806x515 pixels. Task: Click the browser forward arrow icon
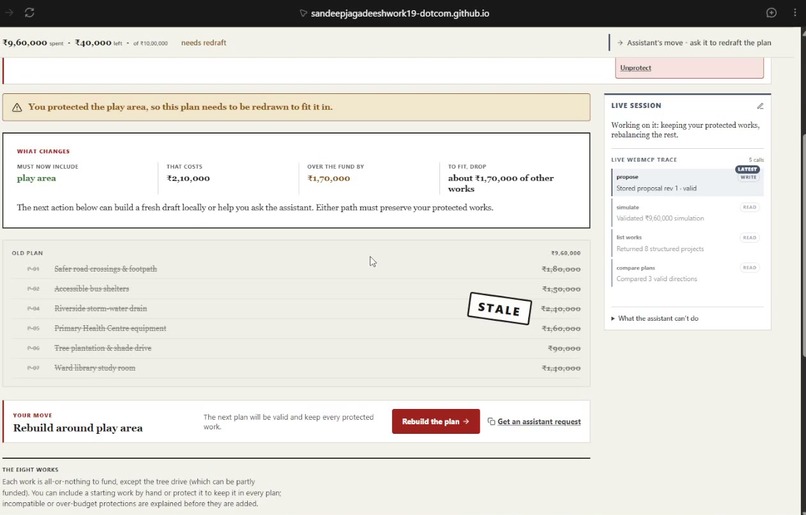(9, 13)
